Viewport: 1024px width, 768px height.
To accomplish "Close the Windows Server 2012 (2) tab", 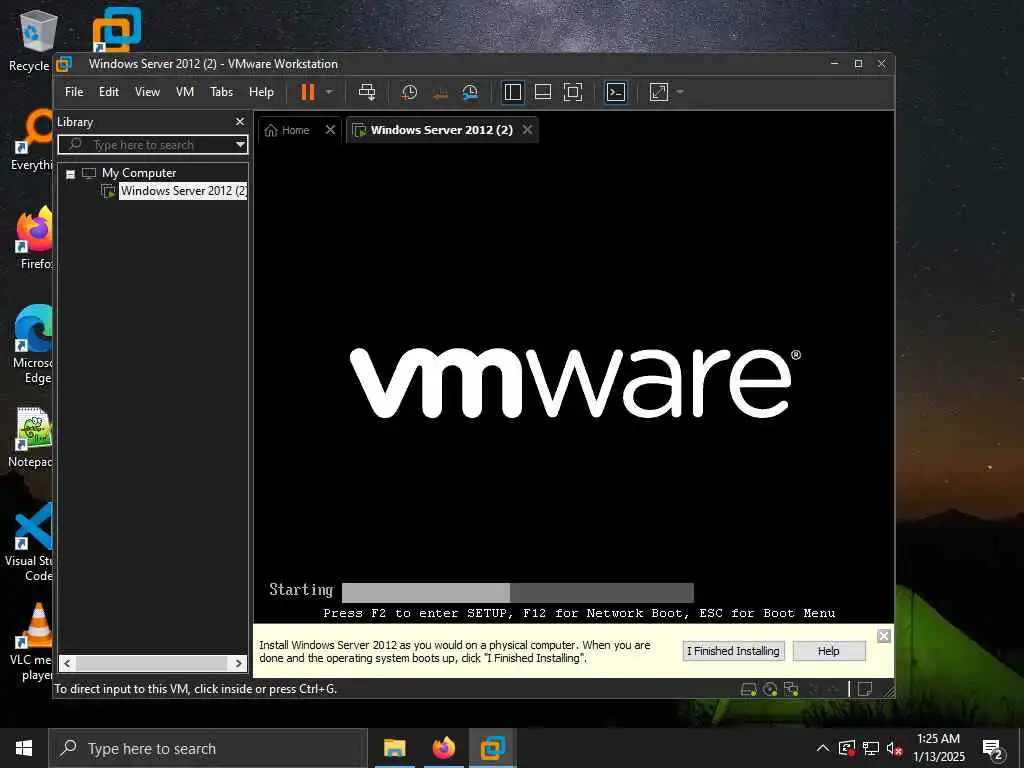I will [x=527, y=130].
